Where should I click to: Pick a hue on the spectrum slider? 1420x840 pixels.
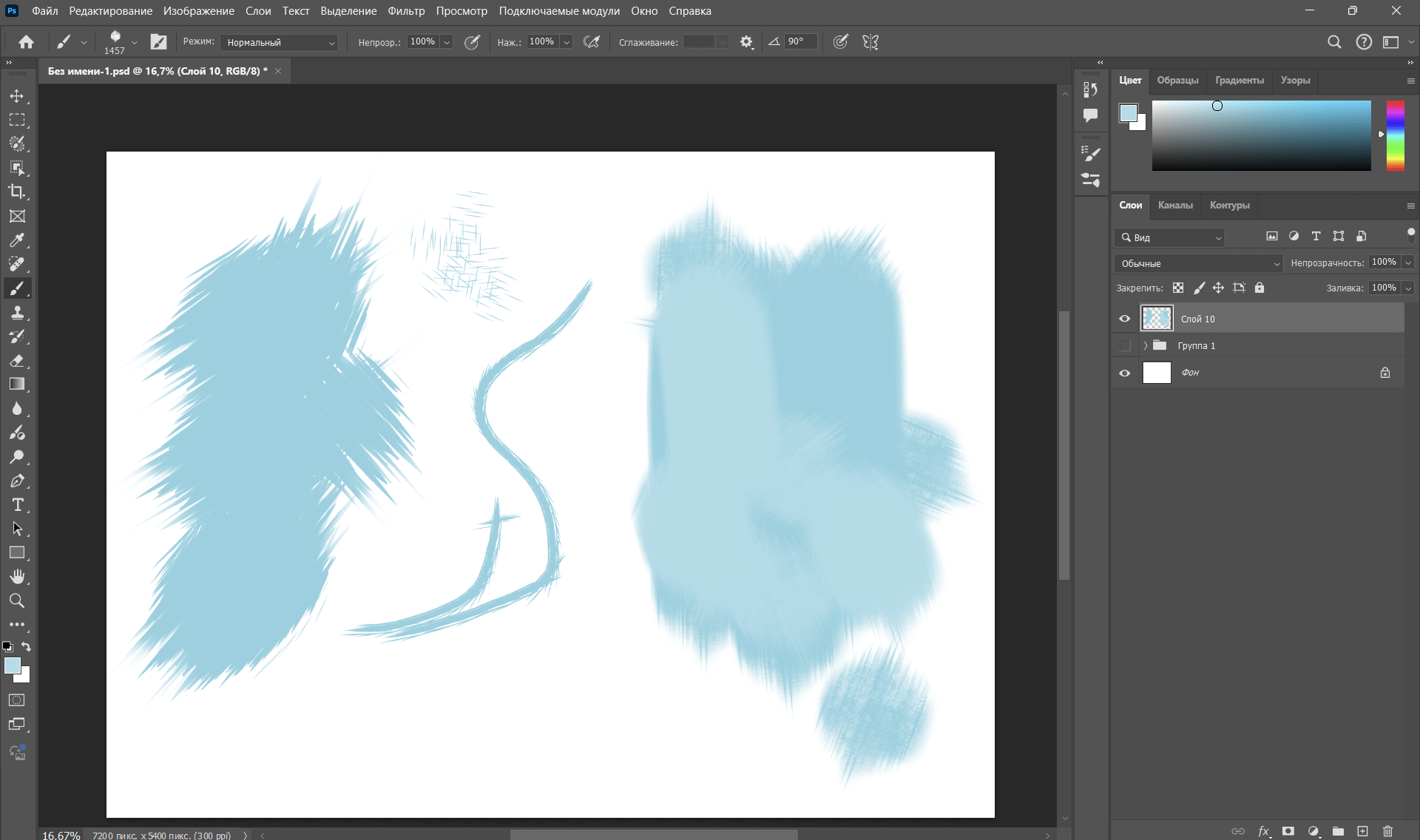tap(1395, 135)
